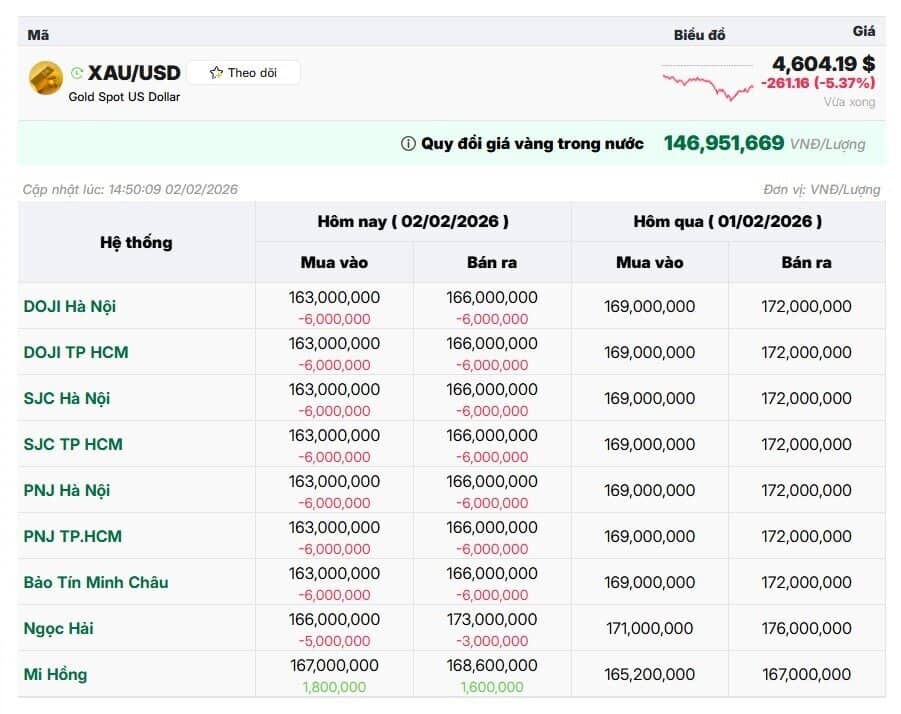Click PNJ TP.HCM yesterday sell price 172,000,000
The height and width of the screenshot is (714, 901).
[806, 536]
